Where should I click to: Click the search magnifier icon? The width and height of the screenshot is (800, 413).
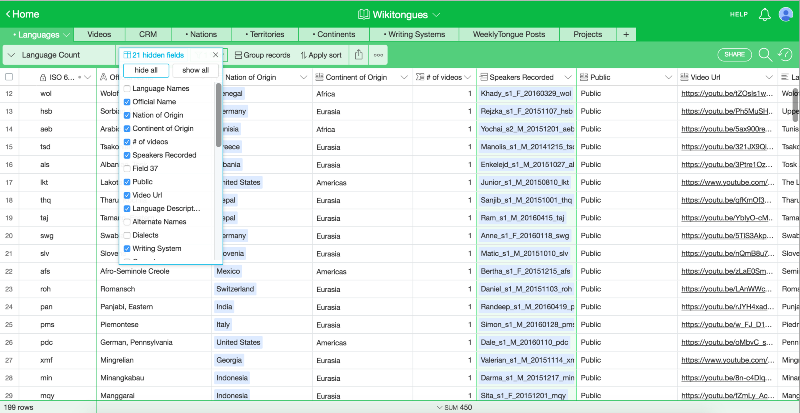(x=765, y=55)
